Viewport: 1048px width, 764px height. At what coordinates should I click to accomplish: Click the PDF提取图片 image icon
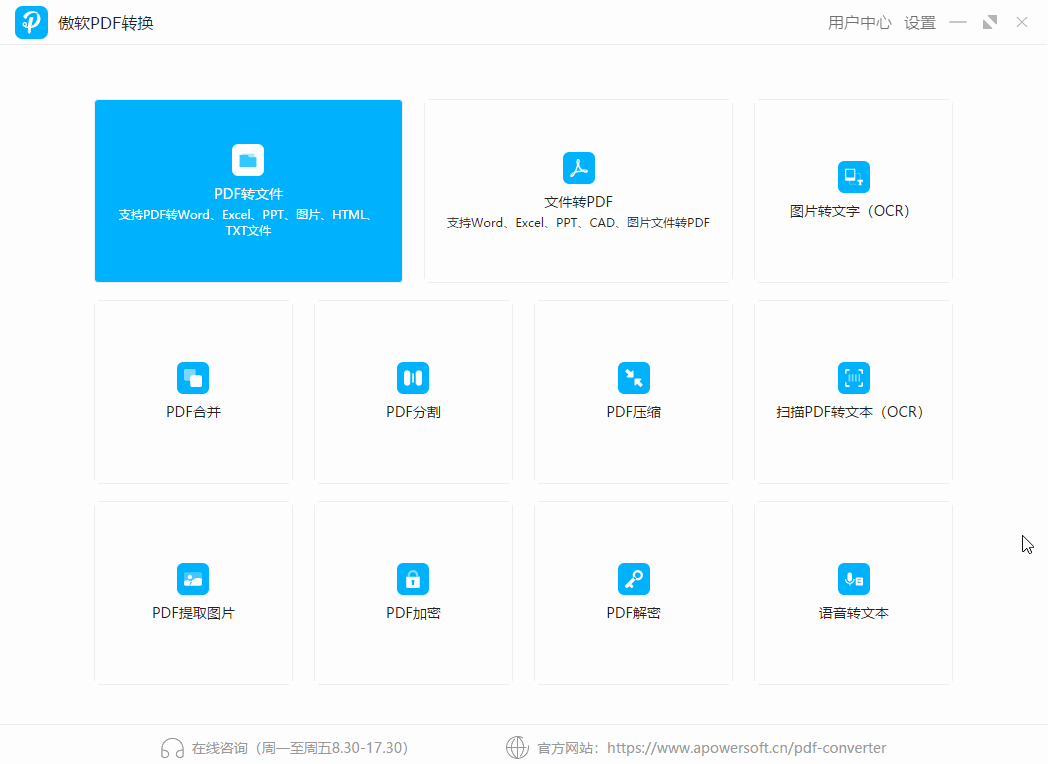pyautogui.click(x=192, y=578)
